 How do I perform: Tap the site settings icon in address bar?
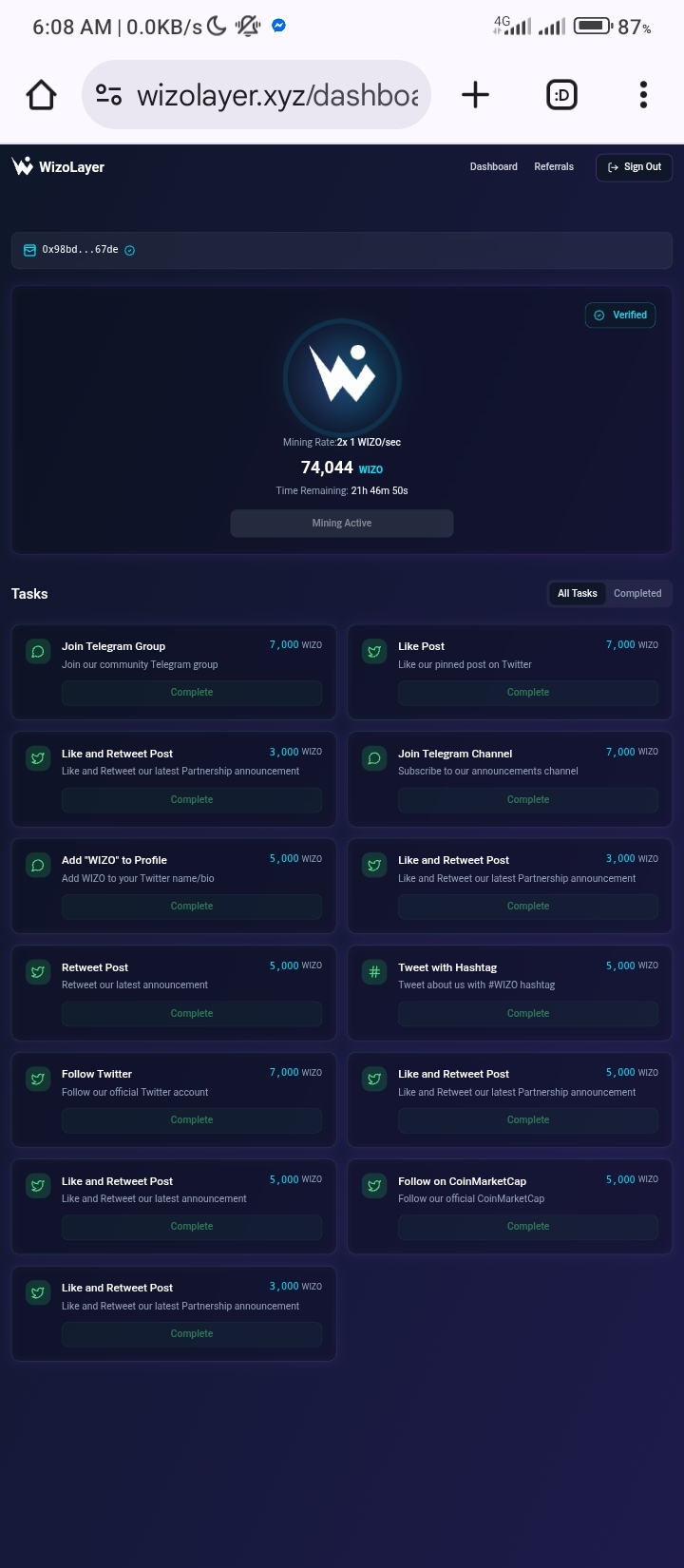tap(109, 95)
